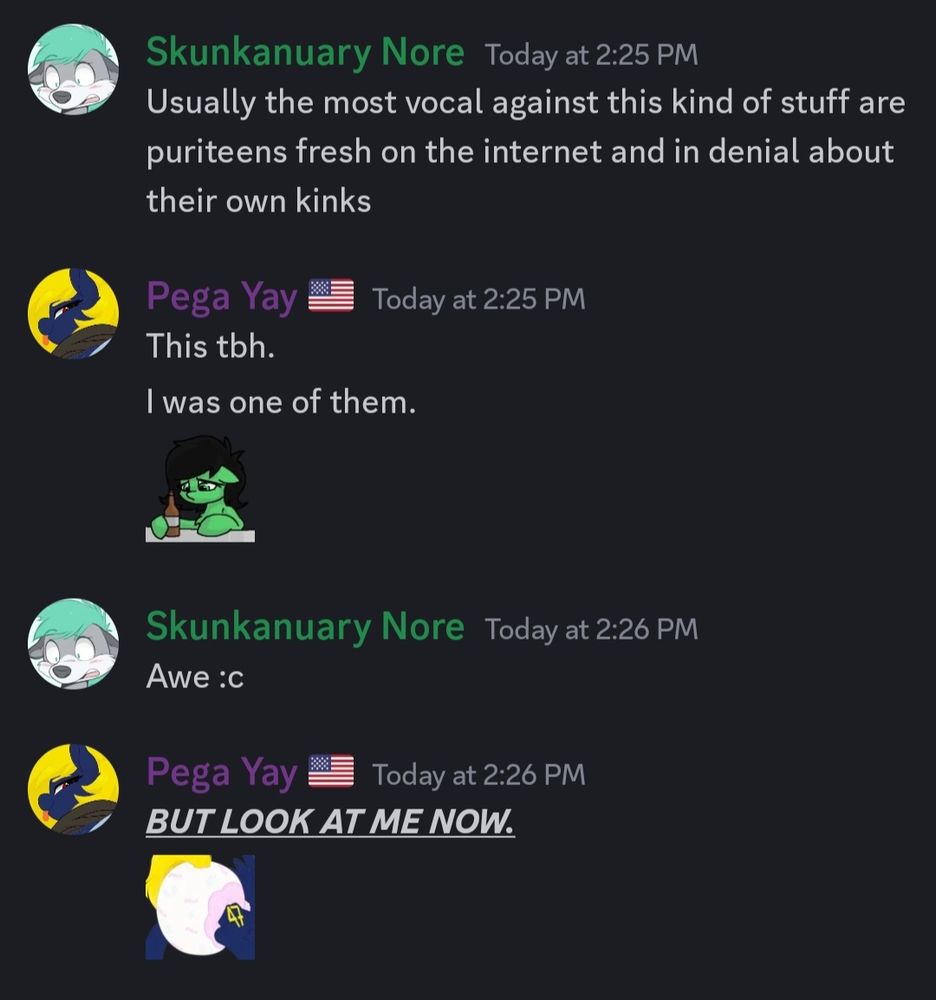Click Pega Yay username at 2:26 PM
This screenshot has width=936, height=1000.
point(222,773)
